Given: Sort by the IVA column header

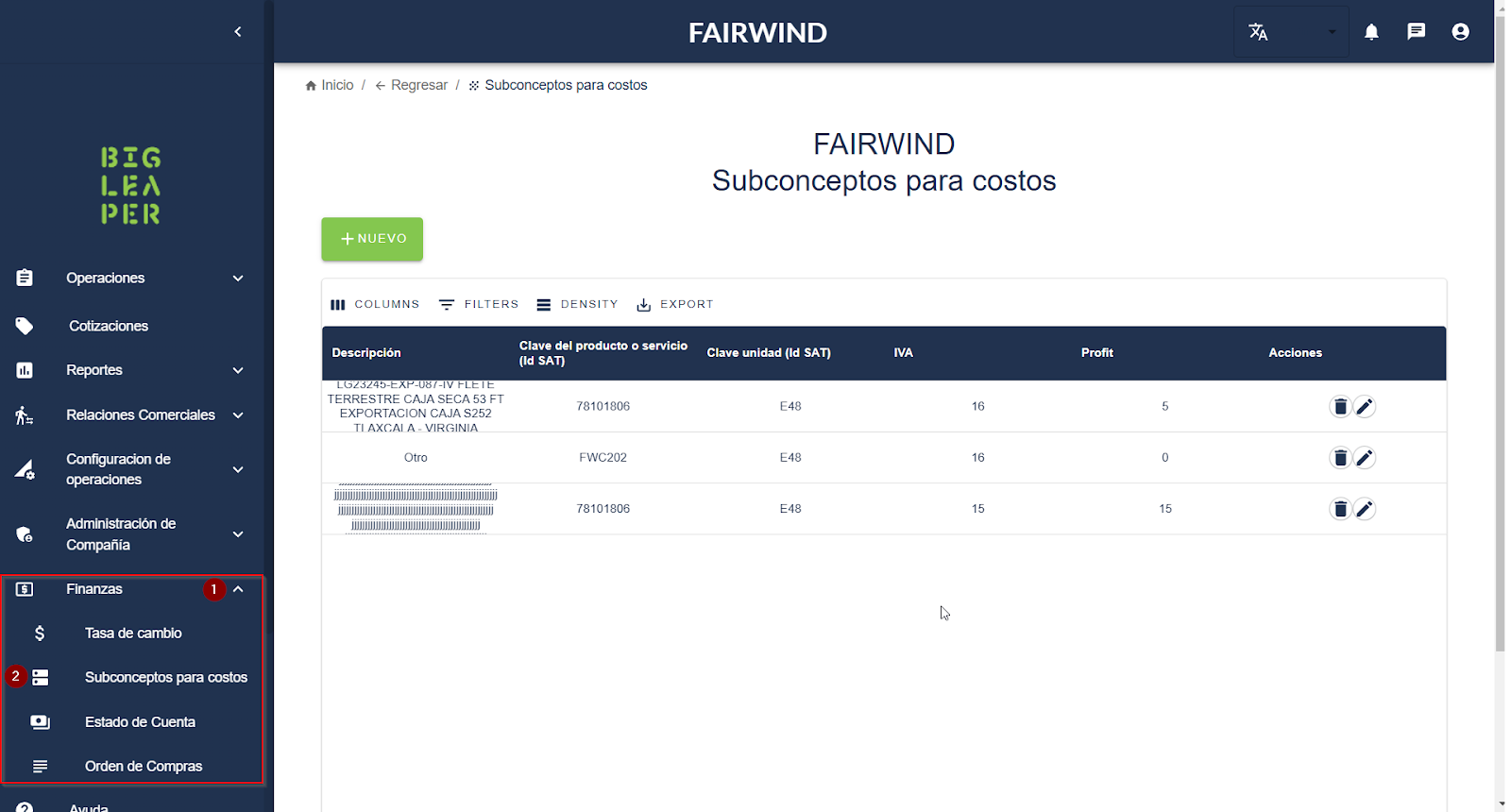Looking at the screenshot, I should click(904, 352).
